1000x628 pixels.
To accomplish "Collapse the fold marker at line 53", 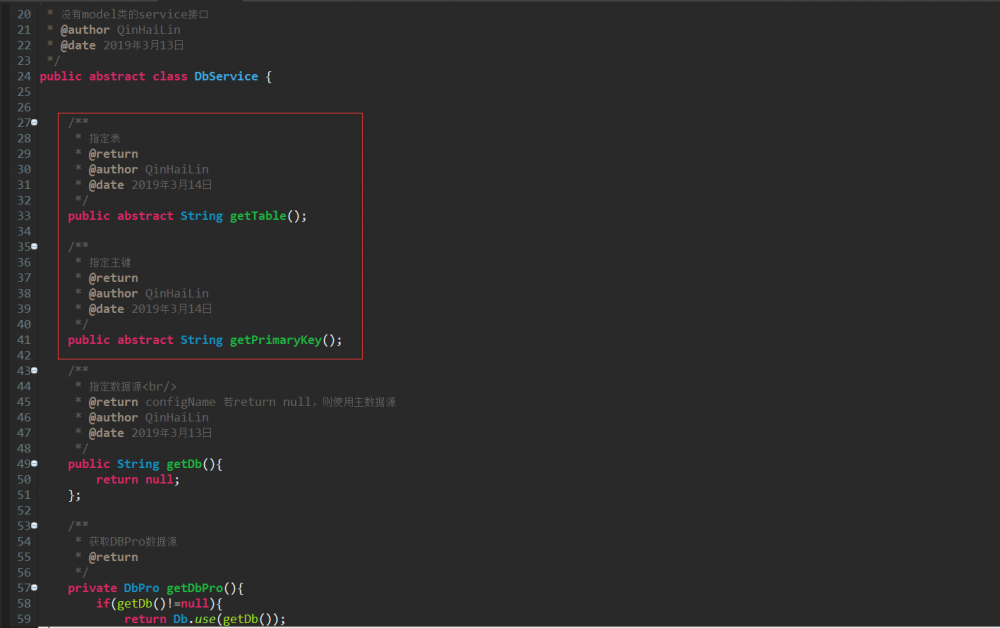I will [x=33, y=525].
